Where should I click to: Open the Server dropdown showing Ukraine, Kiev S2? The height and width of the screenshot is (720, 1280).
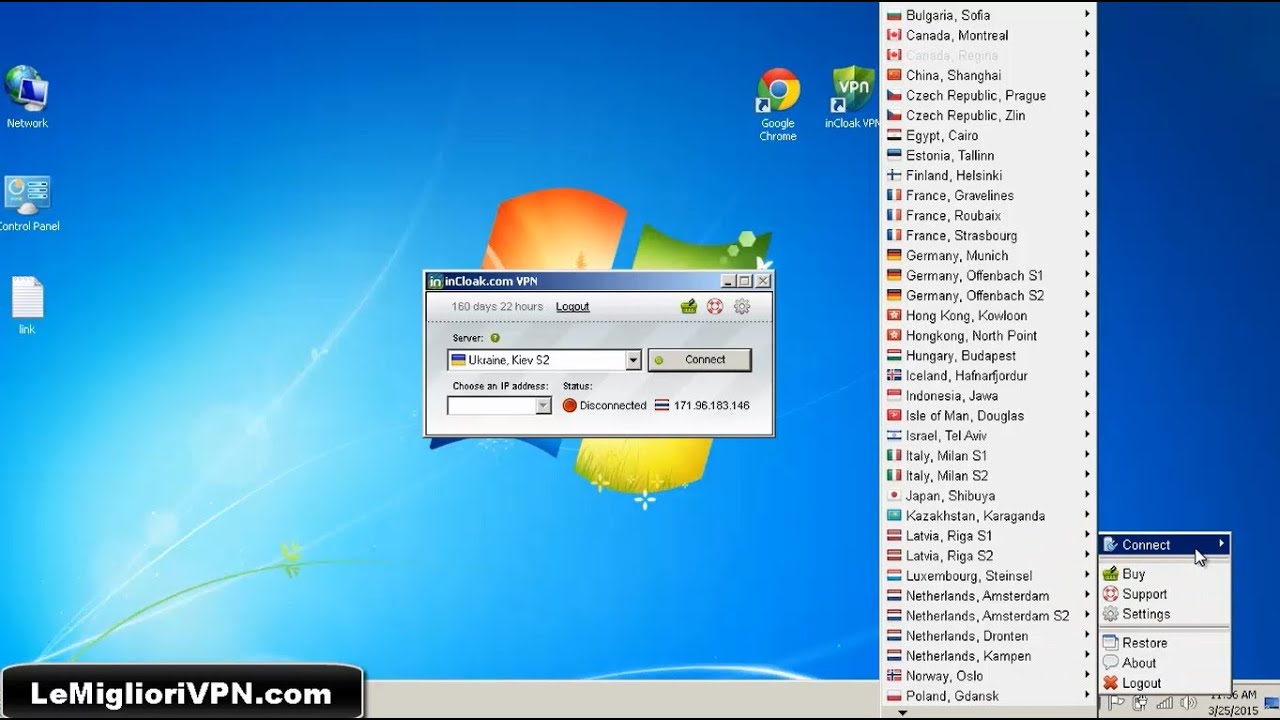click(x=544, y=360)
